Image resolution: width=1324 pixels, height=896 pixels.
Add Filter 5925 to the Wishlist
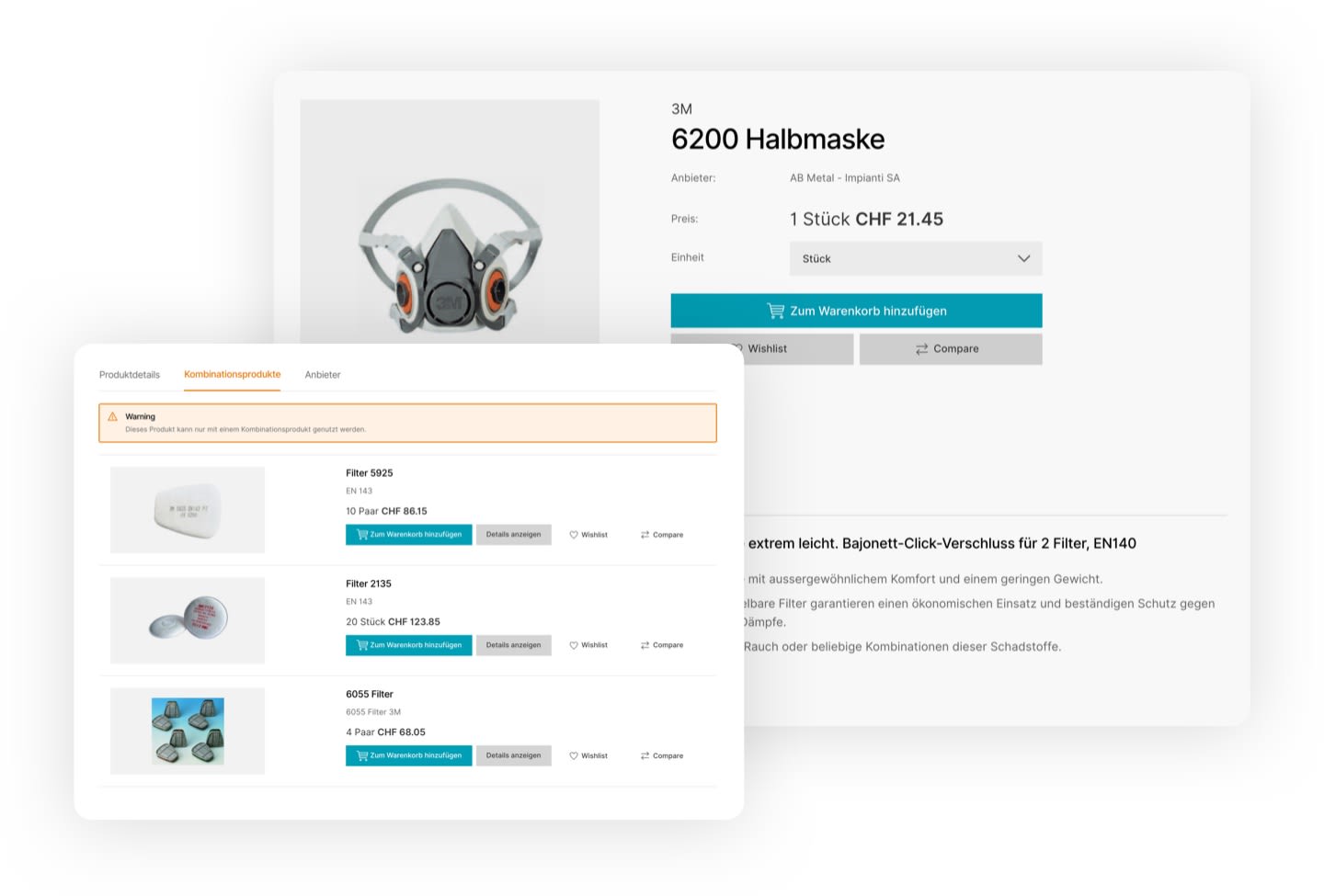click(x=588, y=535)
